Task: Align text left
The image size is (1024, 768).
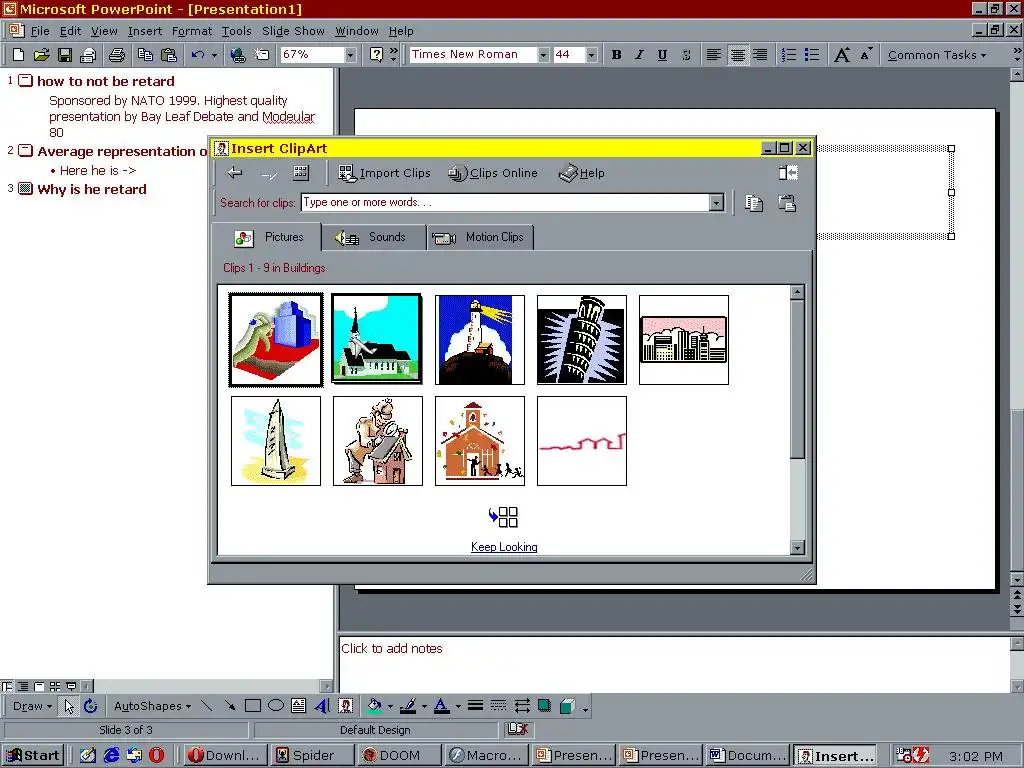Action: pos(714,55)
